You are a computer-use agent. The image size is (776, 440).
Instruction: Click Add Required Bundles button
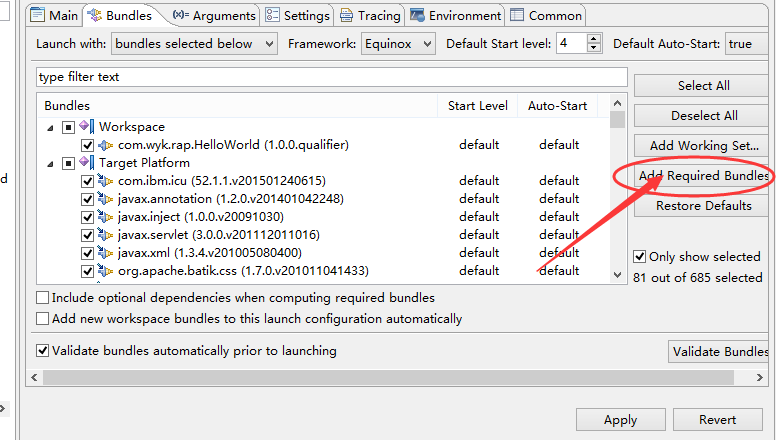pyautogui.click(x=703, y=176)
